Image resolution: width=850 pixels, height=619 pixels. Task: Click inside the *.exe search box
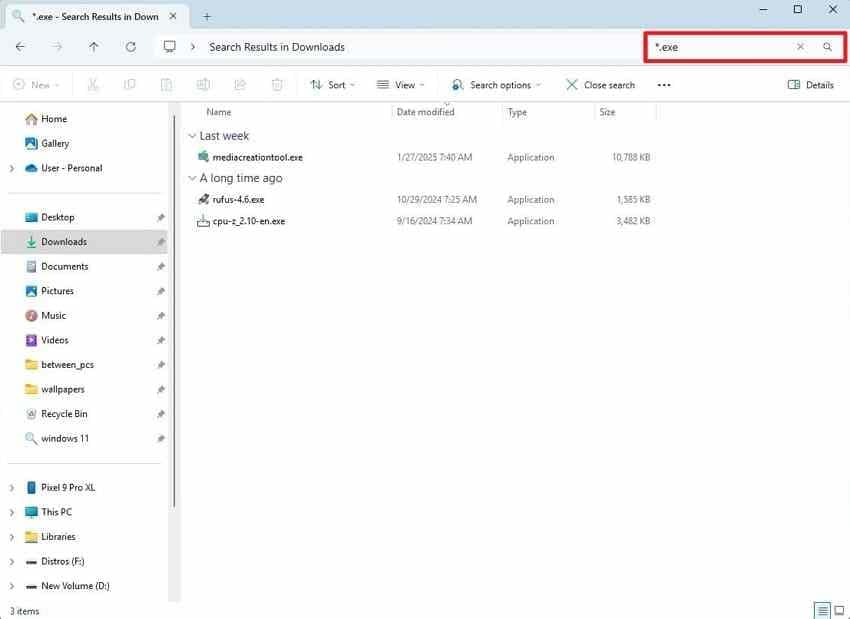[x=721, y=47]
